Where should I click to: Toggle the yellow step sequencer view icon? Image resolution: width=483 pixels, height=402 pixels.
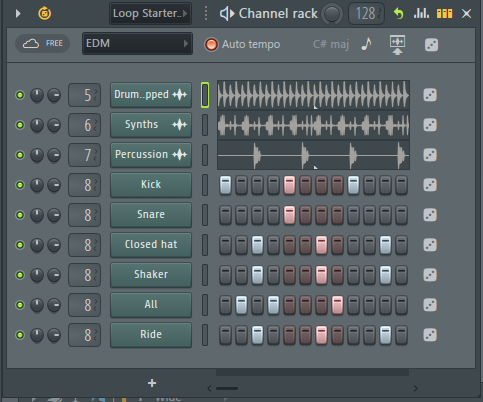(445, 14)
